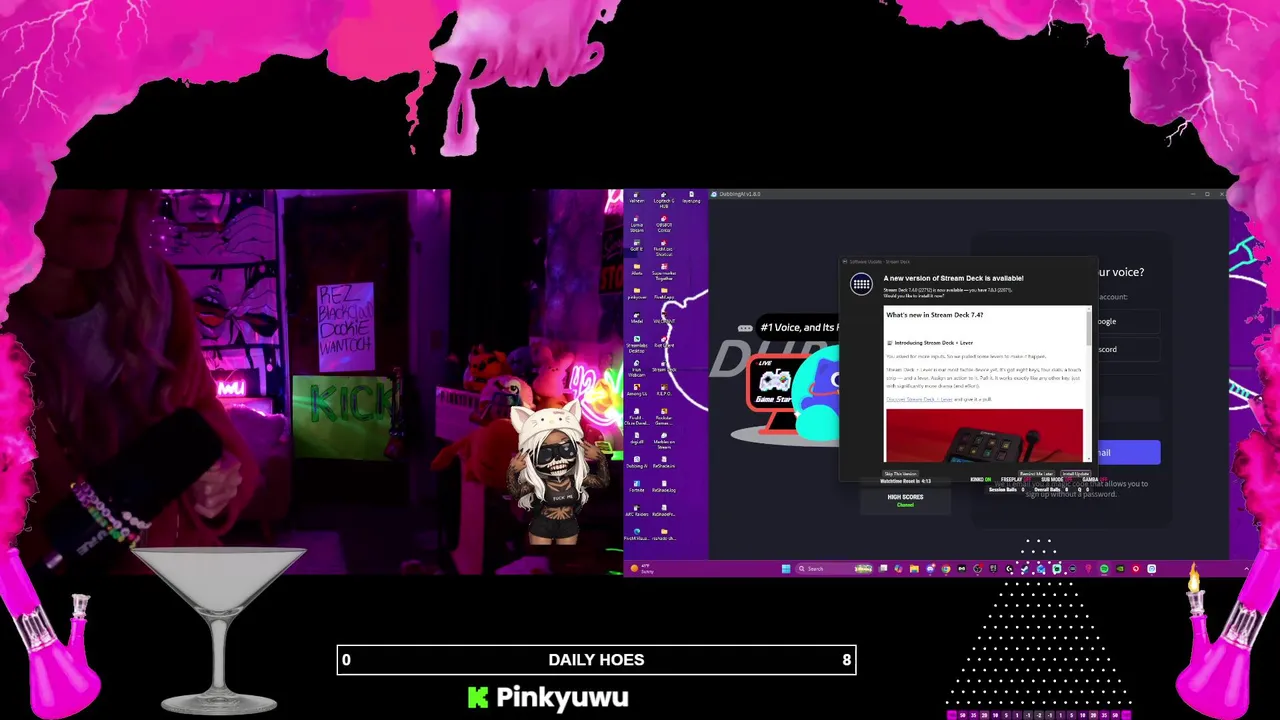The height and width of the screenshot is (720, 1280).
Task: Open Task View from the taskbar
Action: tap(884, 569)
